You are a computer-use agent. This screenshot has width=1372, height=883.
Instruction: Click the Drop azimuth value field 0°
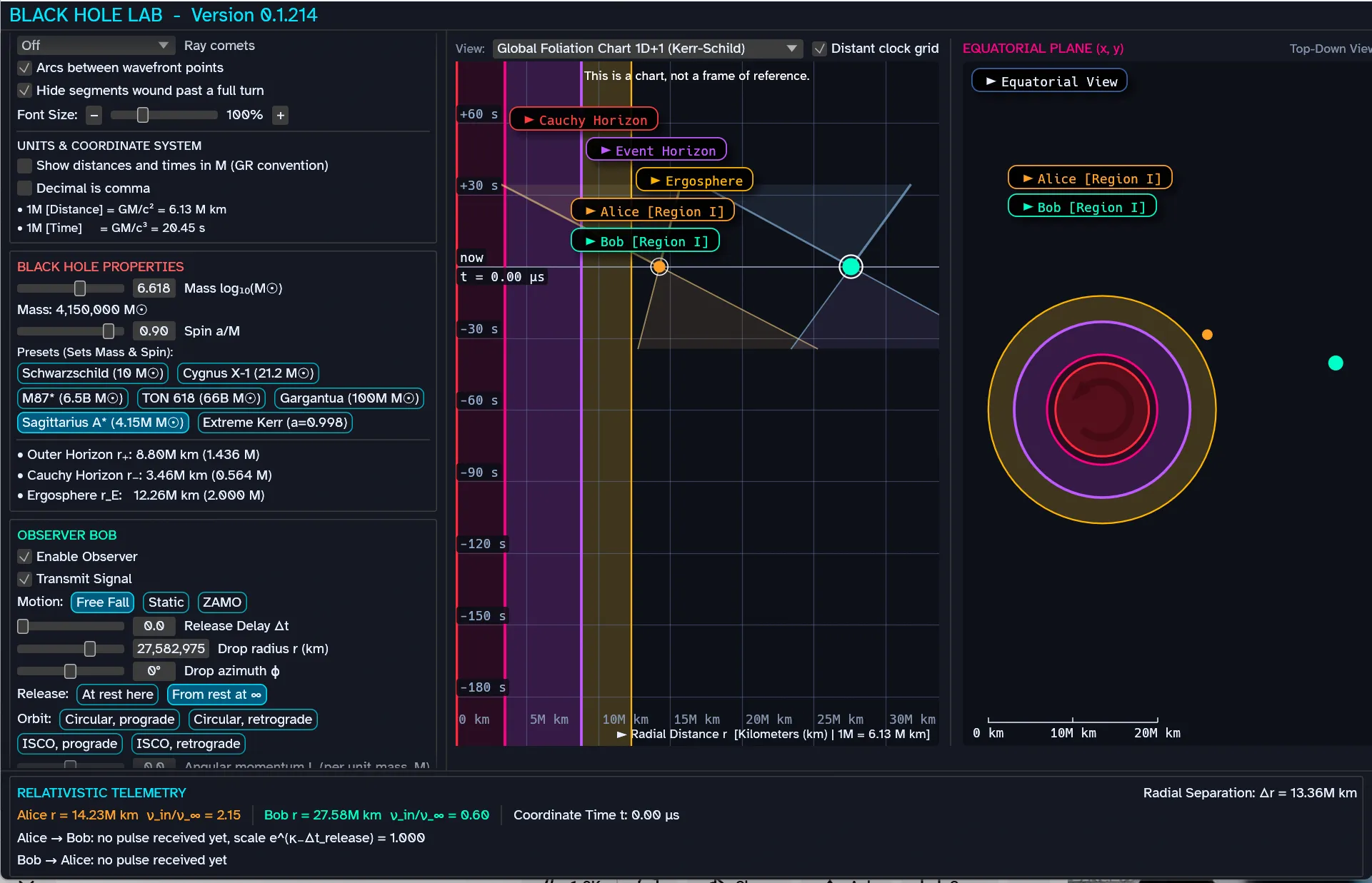click(x=154, y=671)
